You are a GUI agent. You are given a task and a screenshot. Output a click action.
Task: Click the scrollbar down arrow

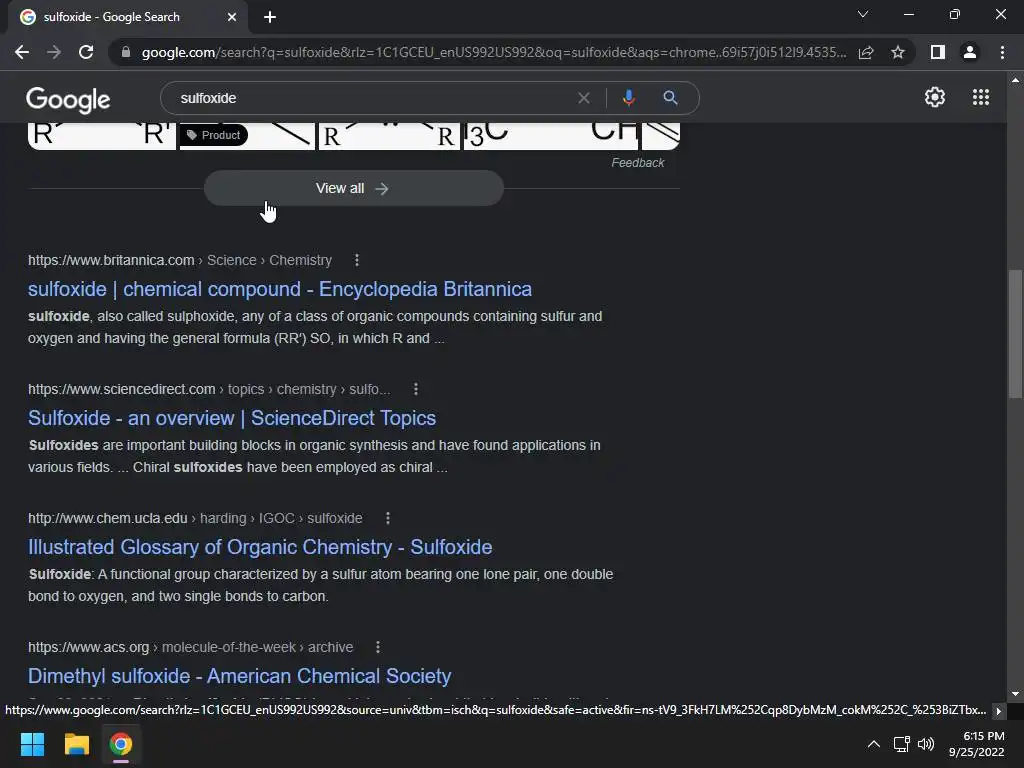[1015, 694]
